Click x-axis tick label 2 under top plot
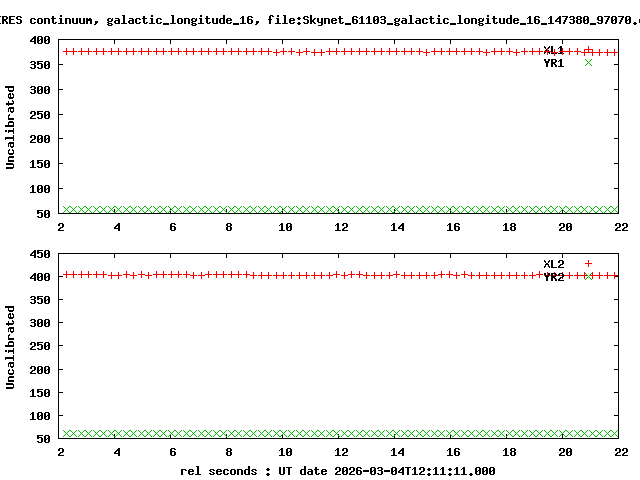The height and width of the screenshot is (480, 640). (x=61, y=227)
